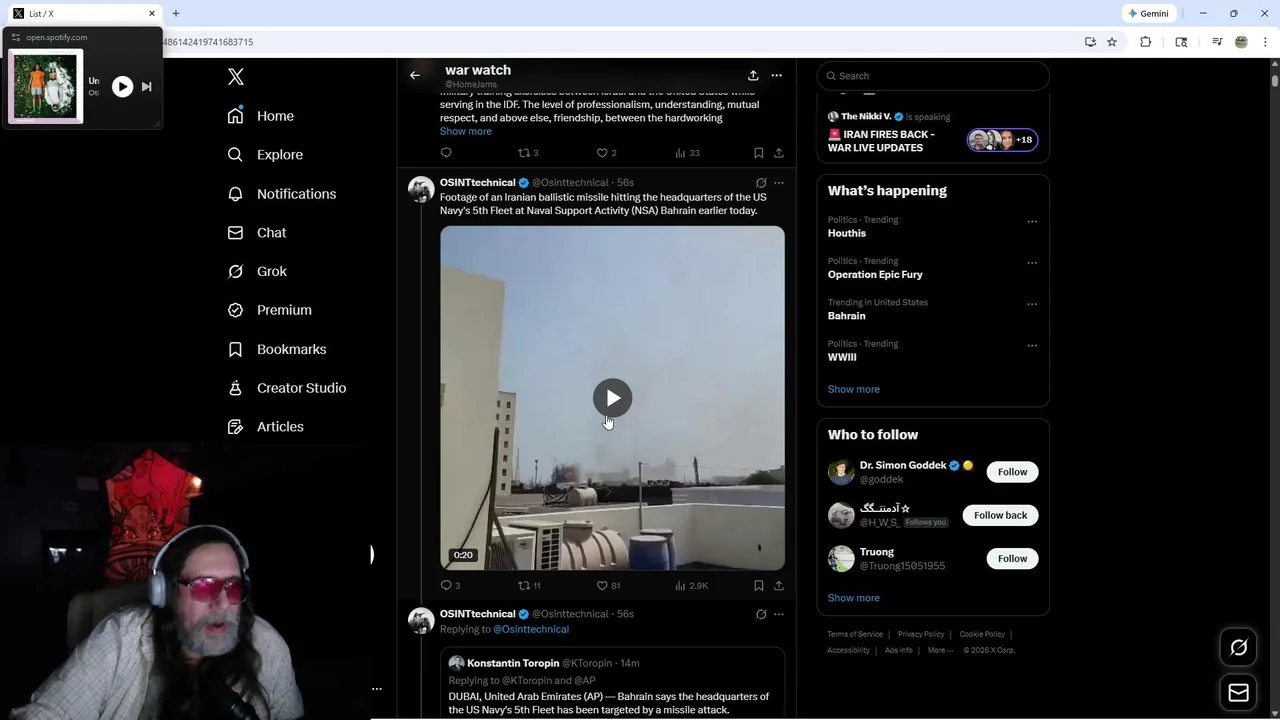Open Cookie Policy link
This screenshot has width=1280, height=720.
coord(982,634)
